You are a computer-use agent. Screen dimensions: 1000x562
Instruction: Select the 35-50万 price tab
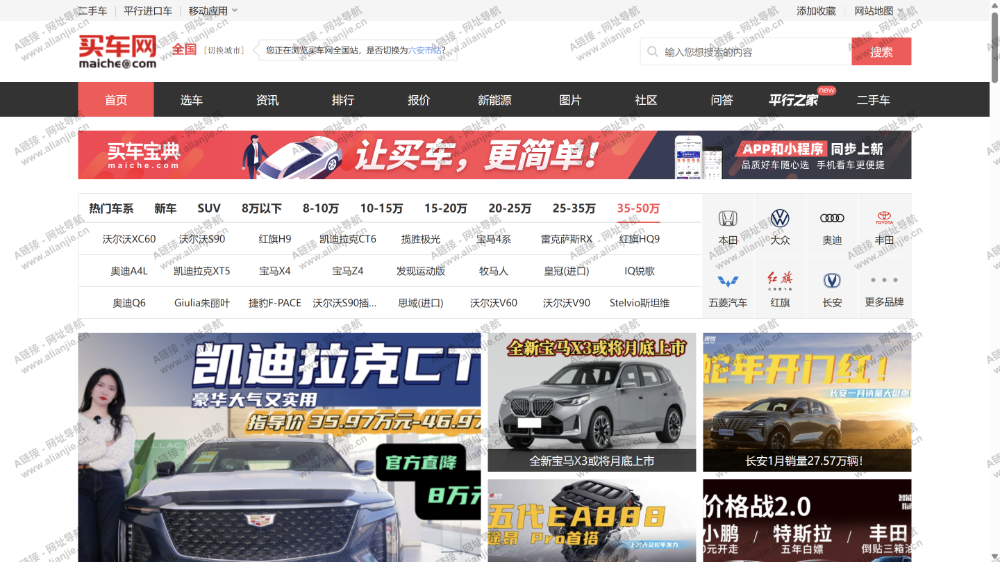point(638,209)
